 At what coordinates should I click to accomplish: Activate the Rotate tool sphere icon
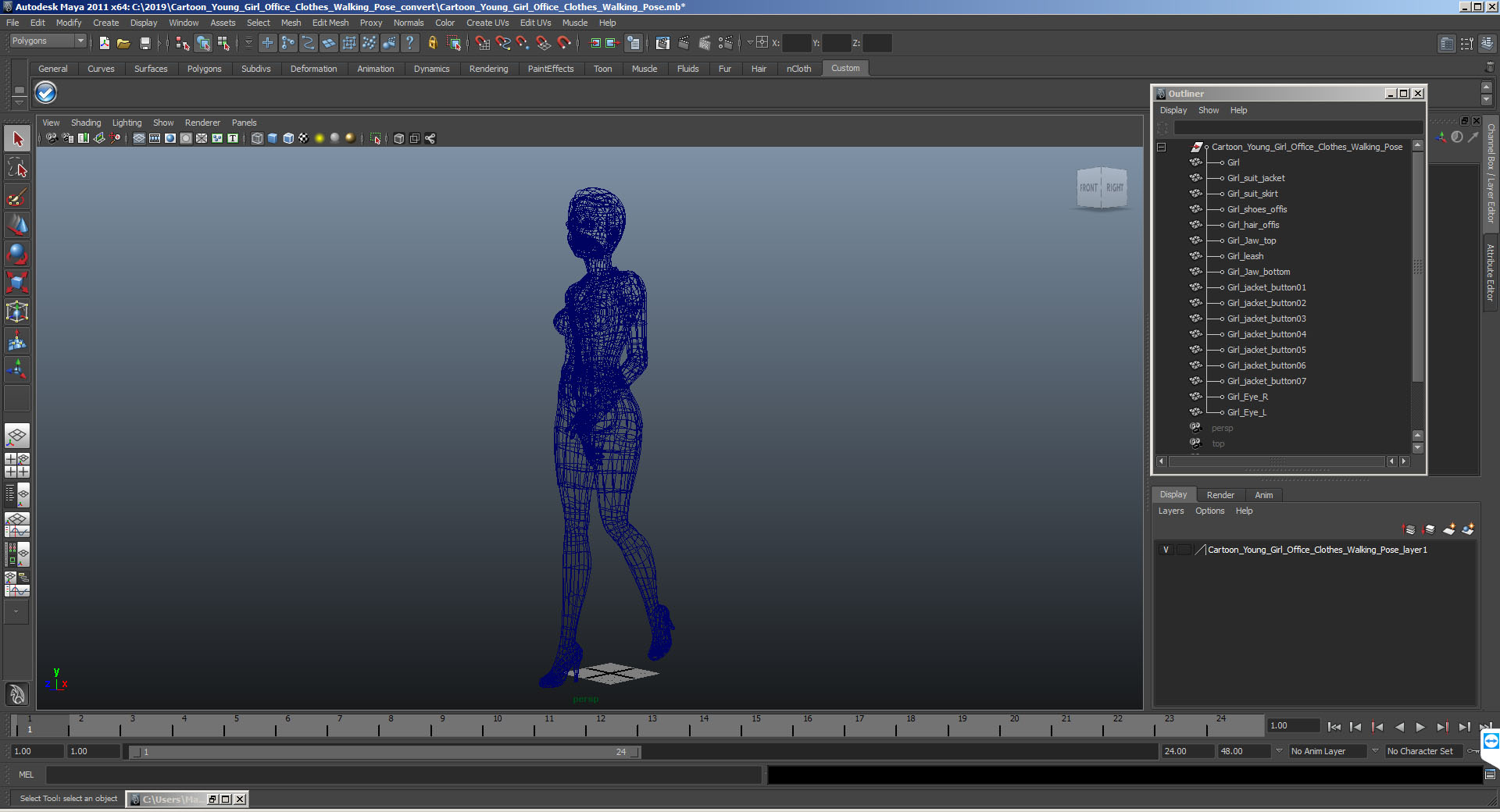(x=17, y=254)
